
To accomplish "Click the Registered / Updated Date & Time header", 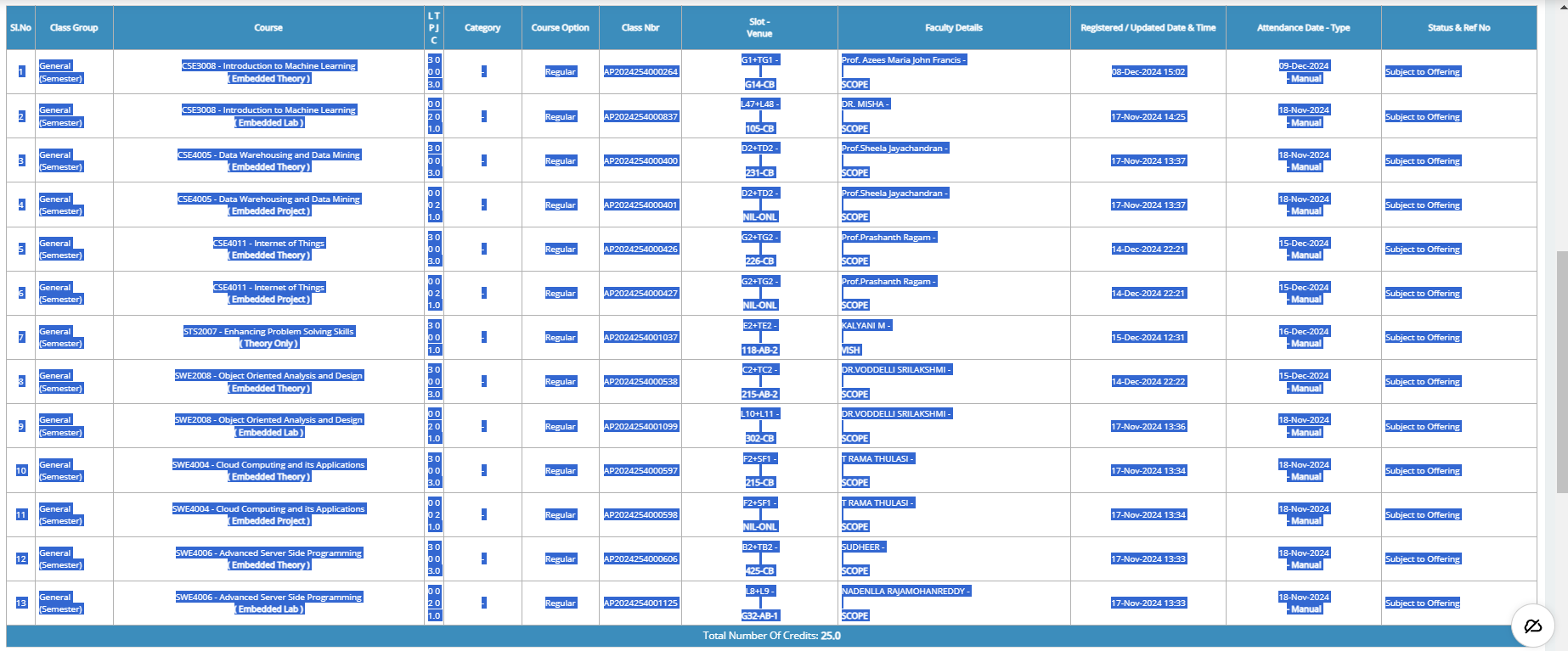I will coord(1148,28).
